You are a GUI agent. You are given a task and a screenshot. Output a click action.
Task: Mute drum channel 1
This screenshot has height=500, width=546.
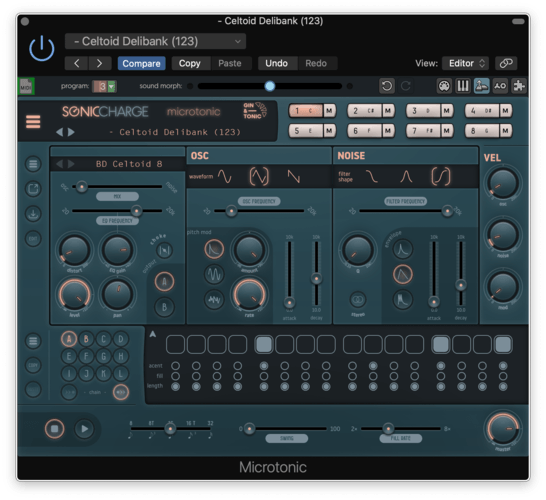pos(329,111)
